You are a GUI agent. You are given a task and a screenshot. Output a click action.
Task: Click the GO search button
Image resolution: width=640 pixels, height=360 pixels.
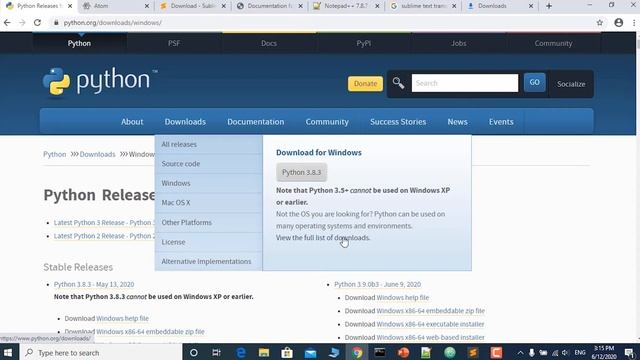tap(534, 82)
